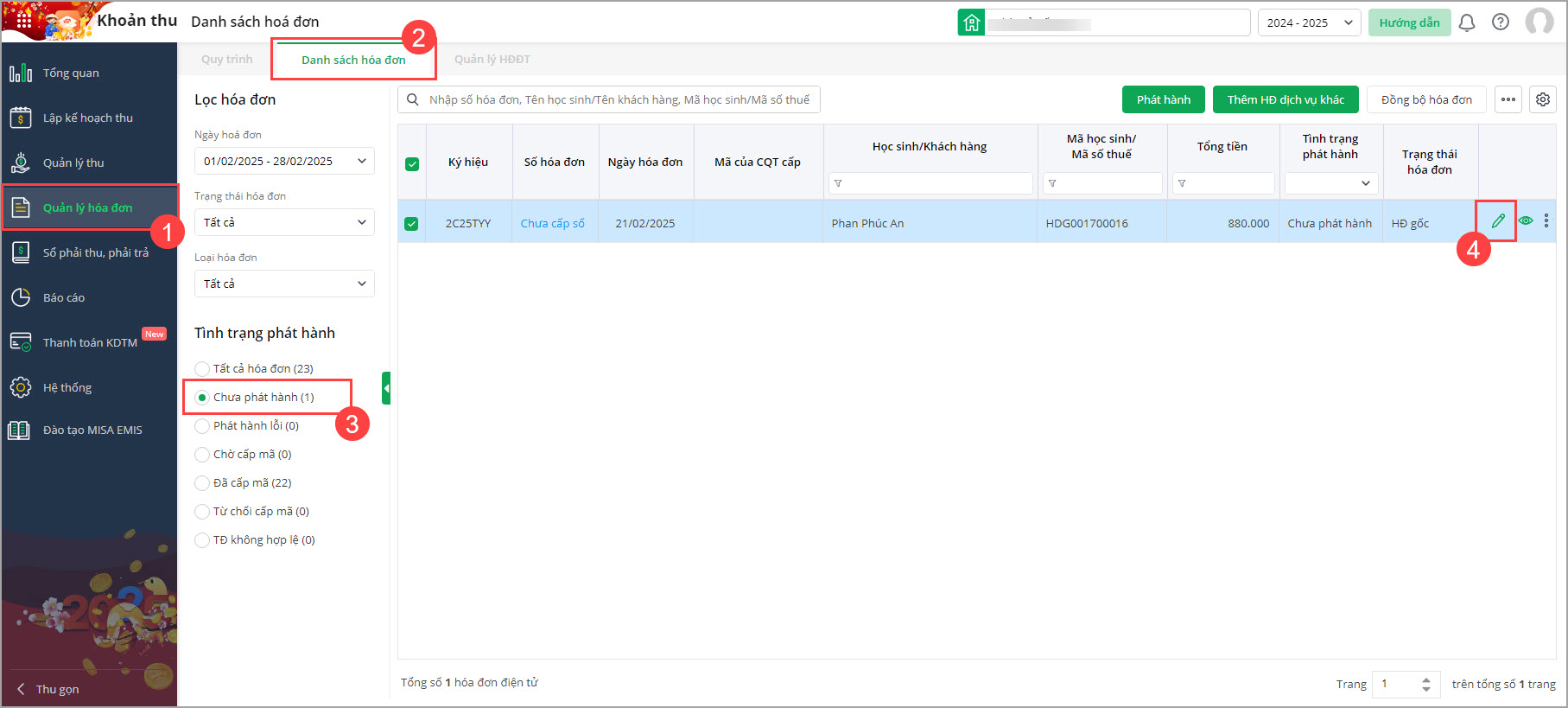Select Chưa phát hành (1) radio option
This screenshot has width=1568, height=708.
(202, 398)
